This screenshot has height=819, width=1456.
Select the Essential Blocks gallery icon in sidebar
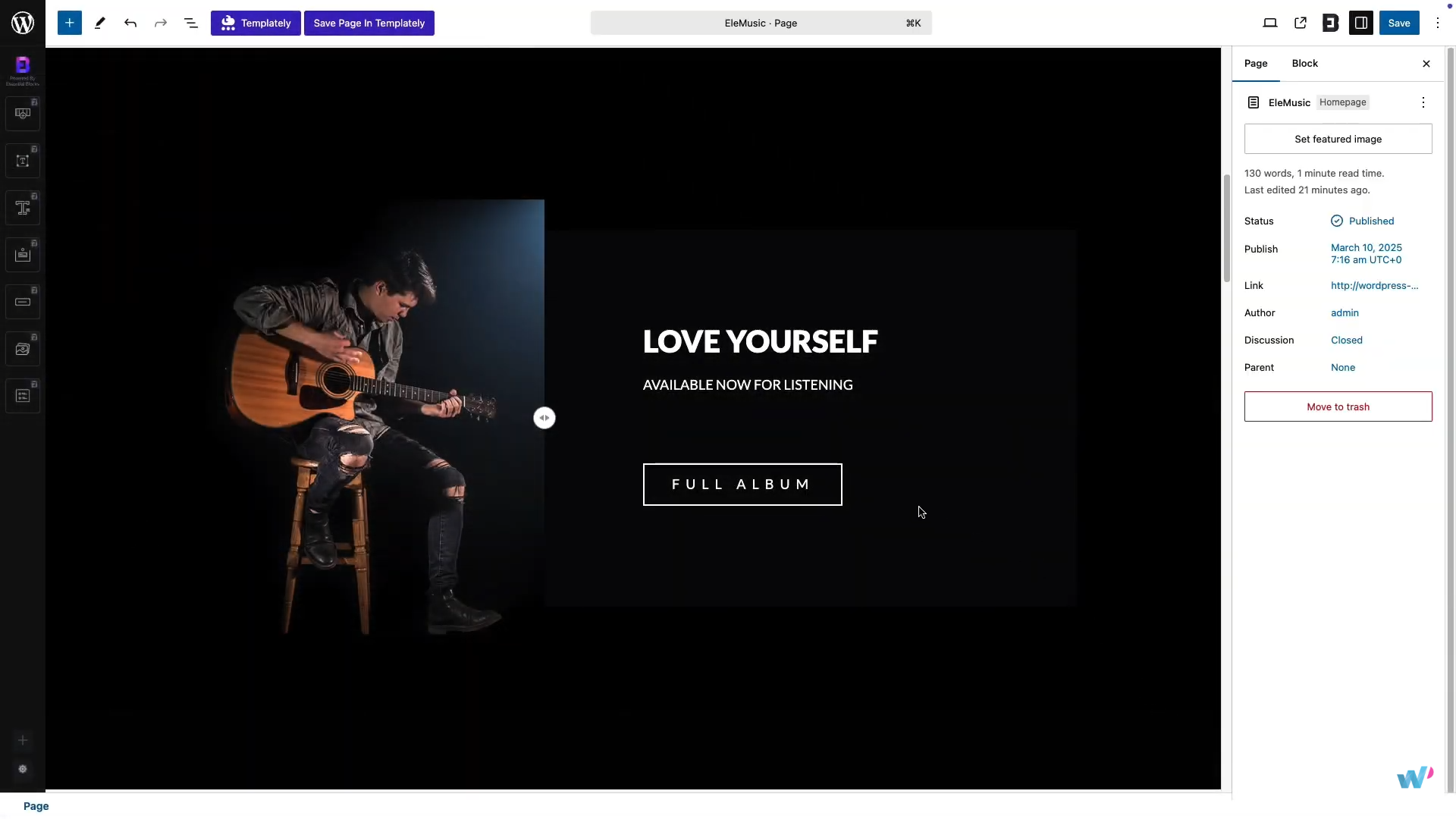coord(23,350)
